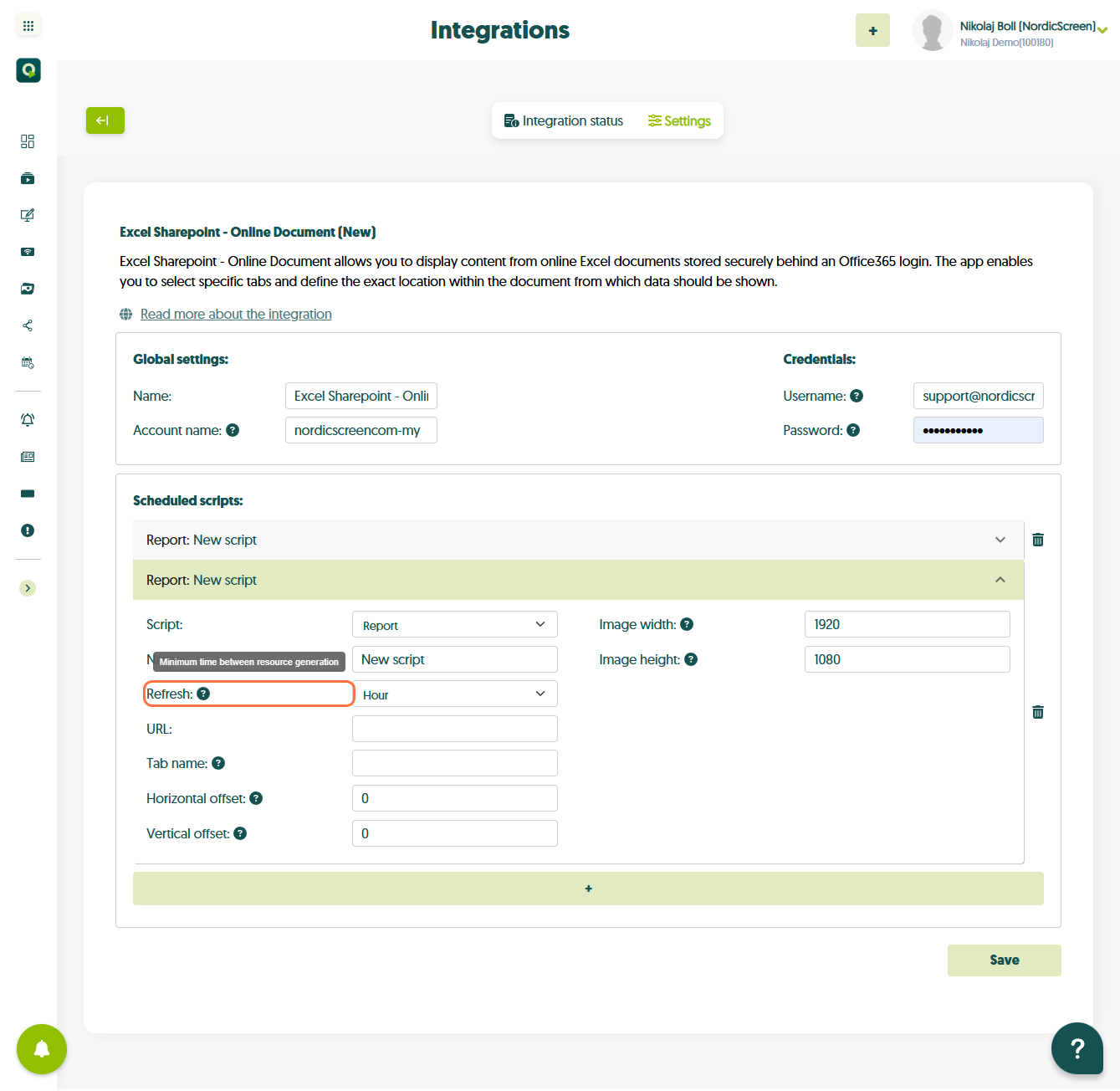Click the Save button
The image size is (1120, 1091).
(1005, 960)
